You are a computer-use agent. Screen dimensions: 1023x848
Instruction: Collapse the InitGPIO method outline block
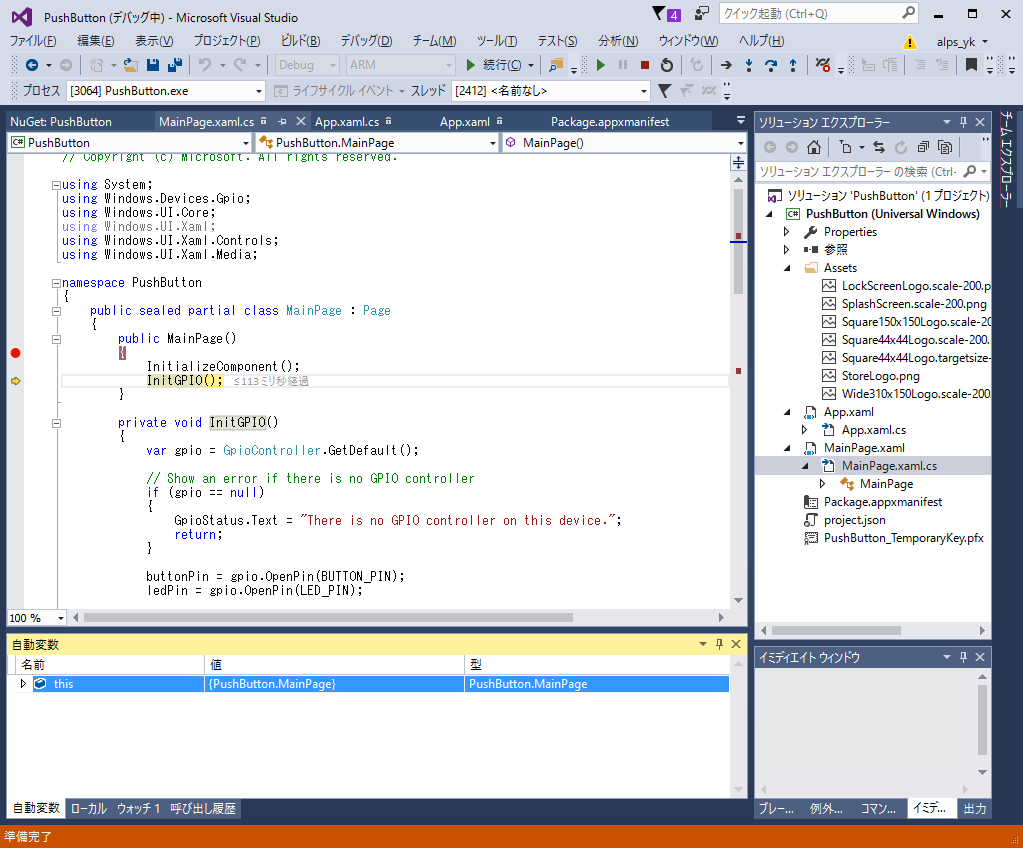coord(56,423)
